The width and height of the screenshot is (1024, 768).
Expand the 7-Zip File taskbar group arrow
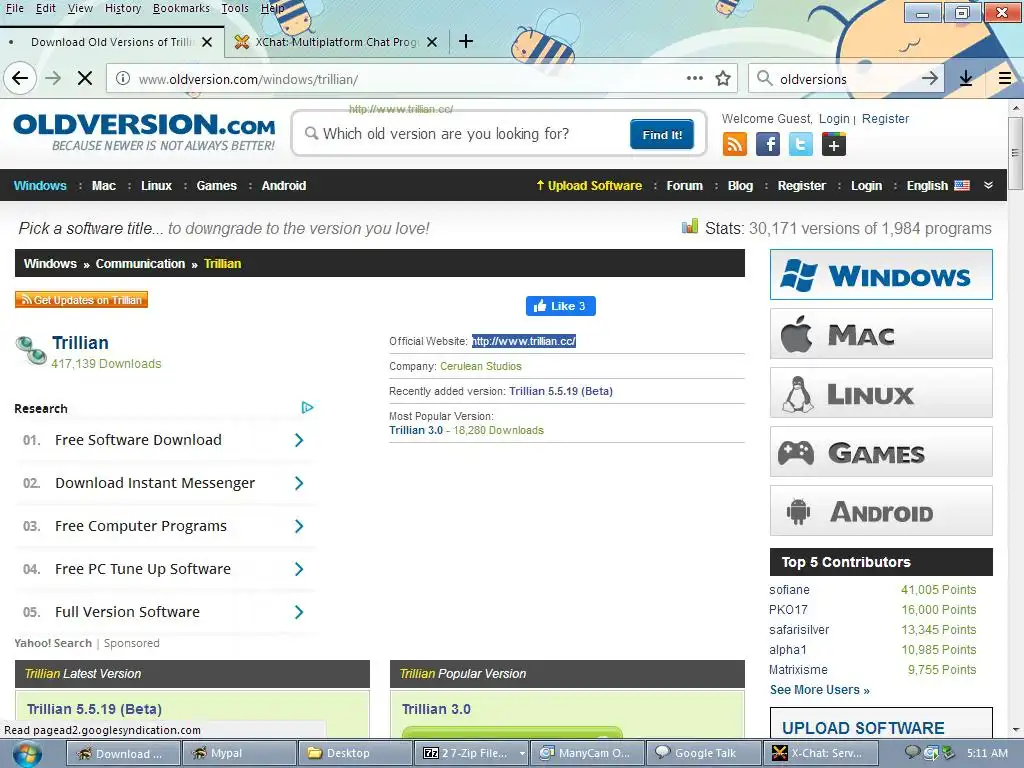point(522,754)
